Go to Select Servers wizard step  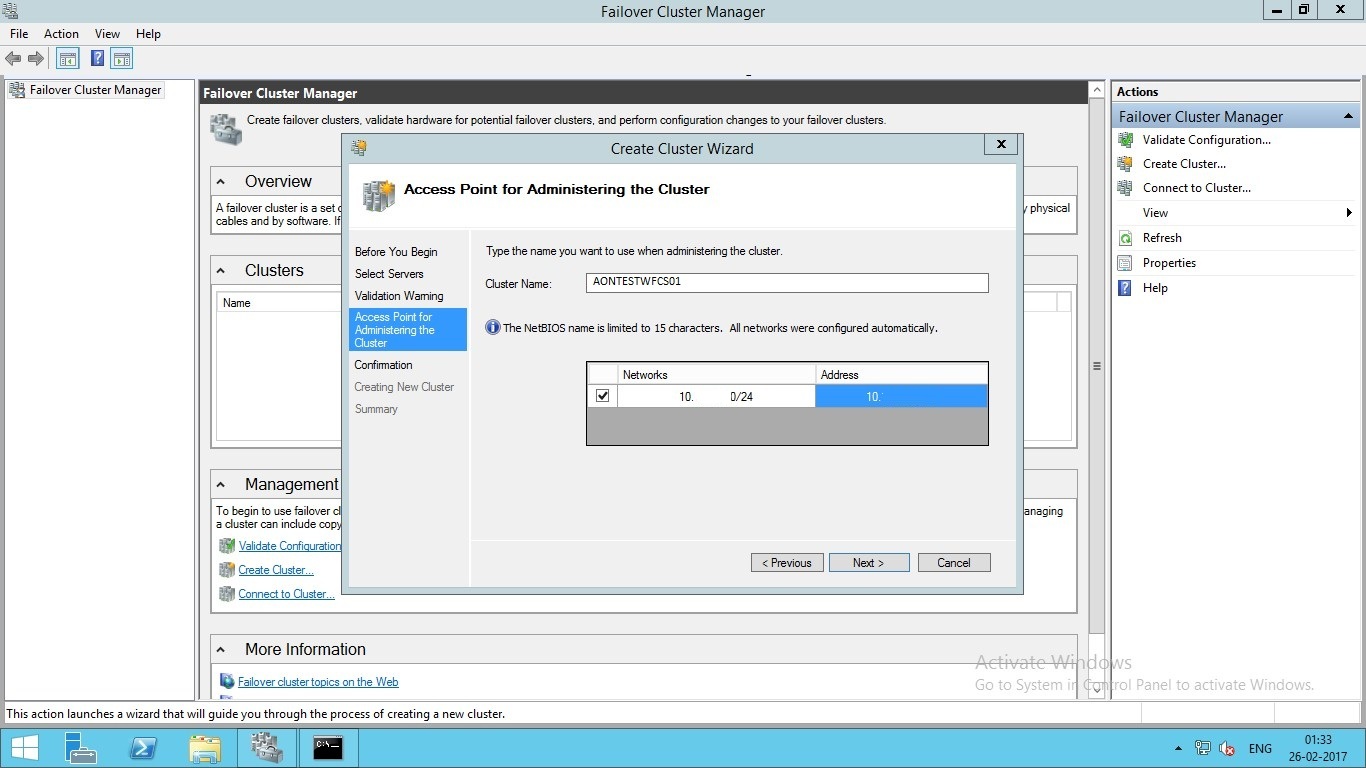coord(389,274)
